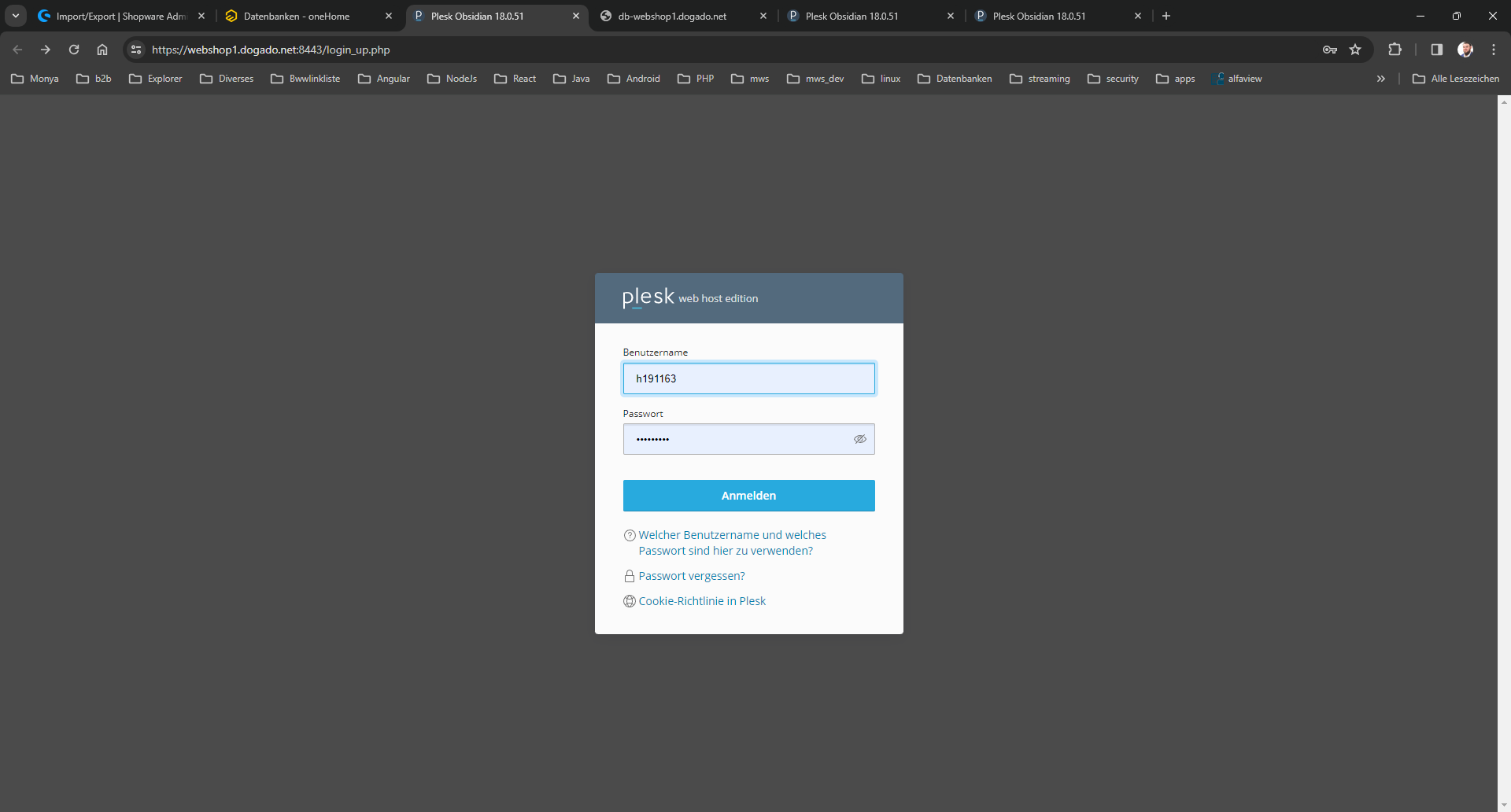Switch to db-webshop1.dogado.net tab
Screen dimensions: 1511x812
672,16
